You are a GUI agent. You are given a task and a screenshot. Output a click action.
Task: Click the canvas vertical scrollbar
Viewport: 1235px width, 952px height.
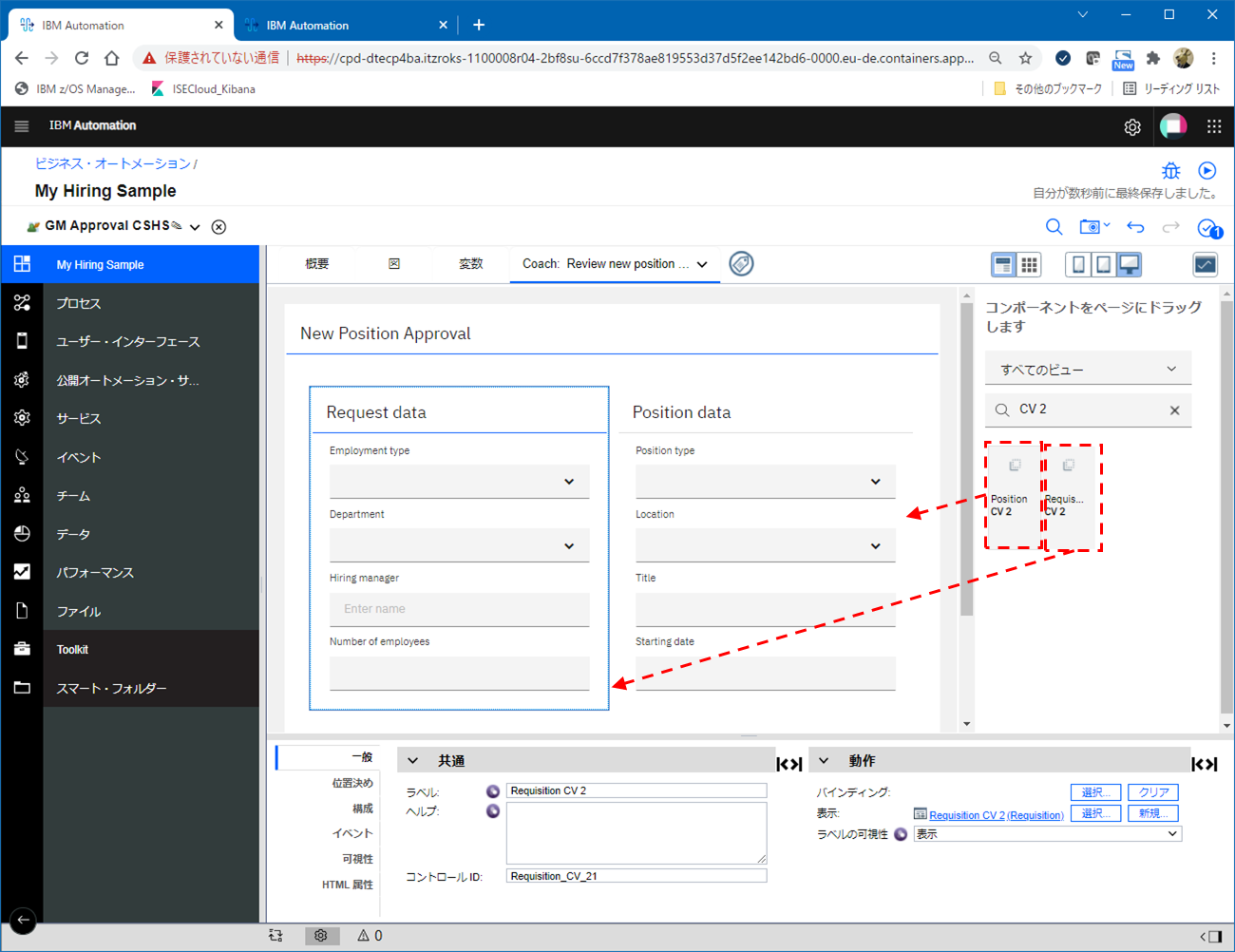[966, 461]
